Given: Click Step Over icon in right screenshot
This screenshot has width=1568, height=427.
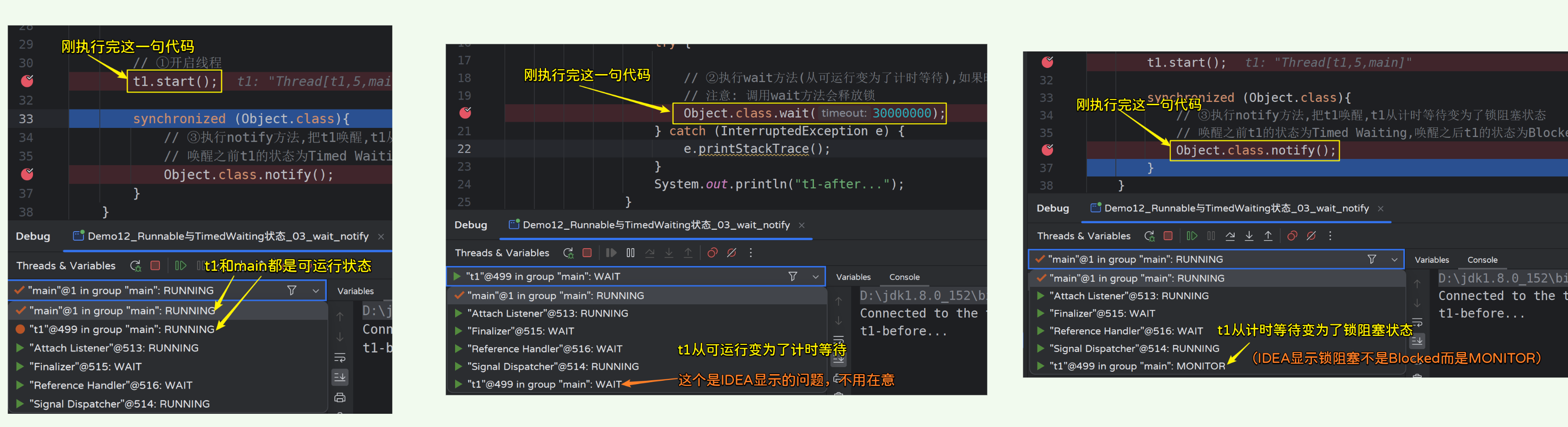Looking at the screenshot, I should [x=1230, y=236].
